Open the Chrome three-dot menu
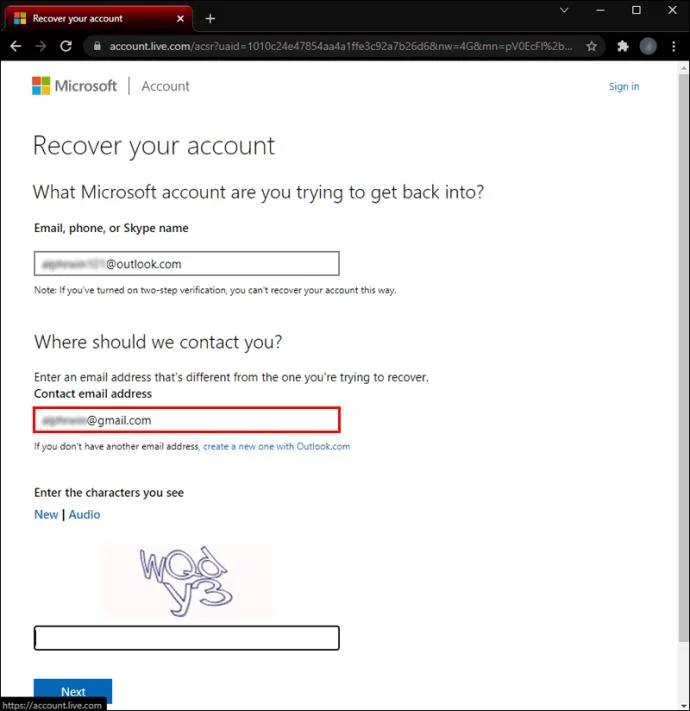 click(674, 46)
